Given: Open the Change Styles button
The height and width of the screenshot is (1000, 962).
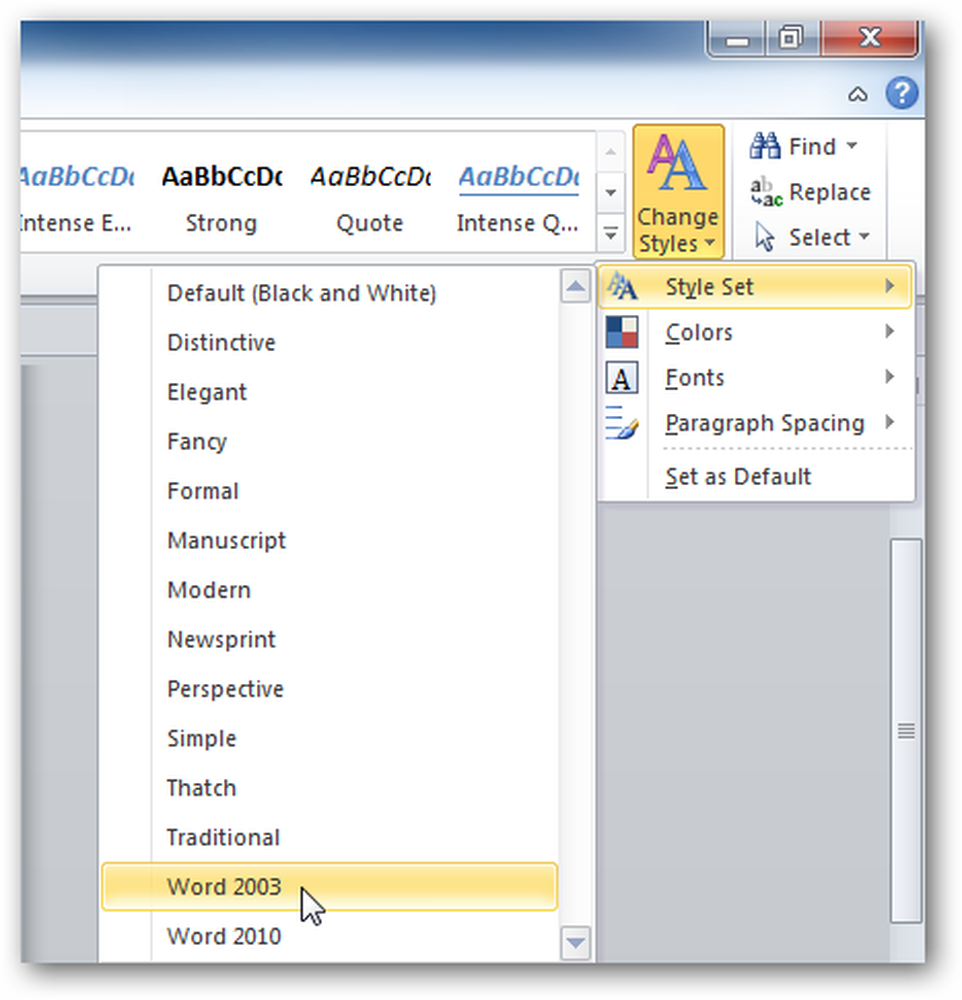Looking at the screenshot, I should (x=678, y=191).
